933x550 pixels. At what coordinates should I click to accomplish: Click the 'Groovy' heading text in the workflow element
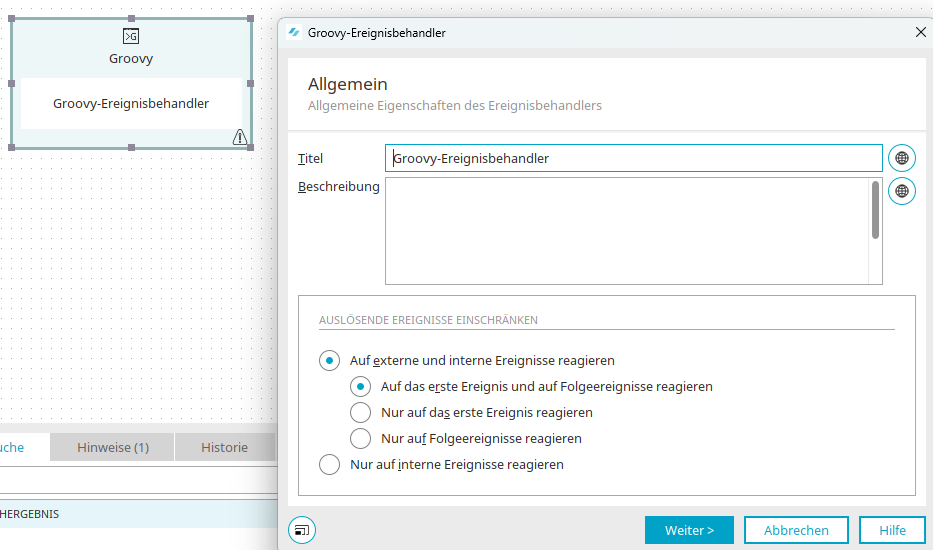131,58
